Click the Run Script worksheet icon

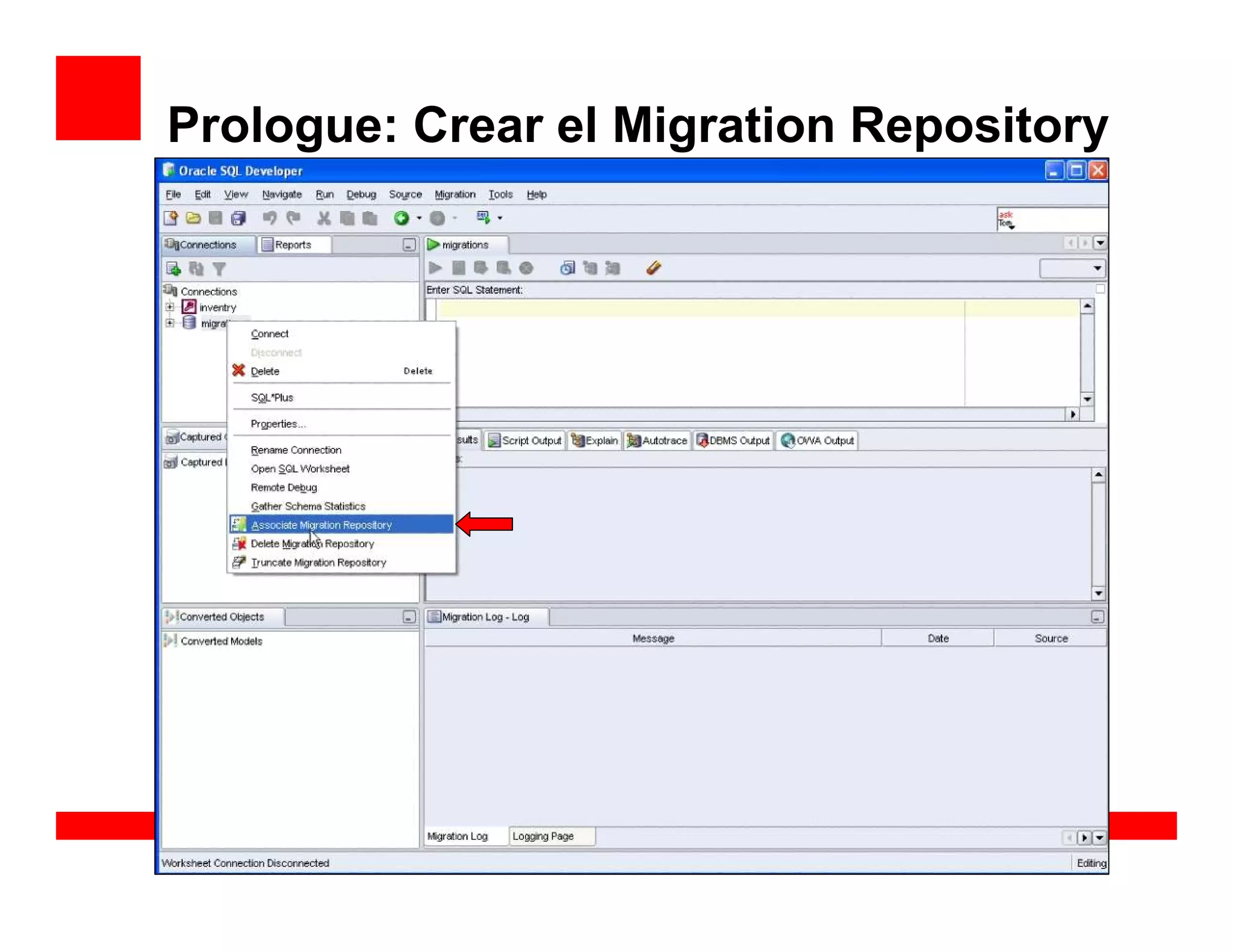click(458, 268)
